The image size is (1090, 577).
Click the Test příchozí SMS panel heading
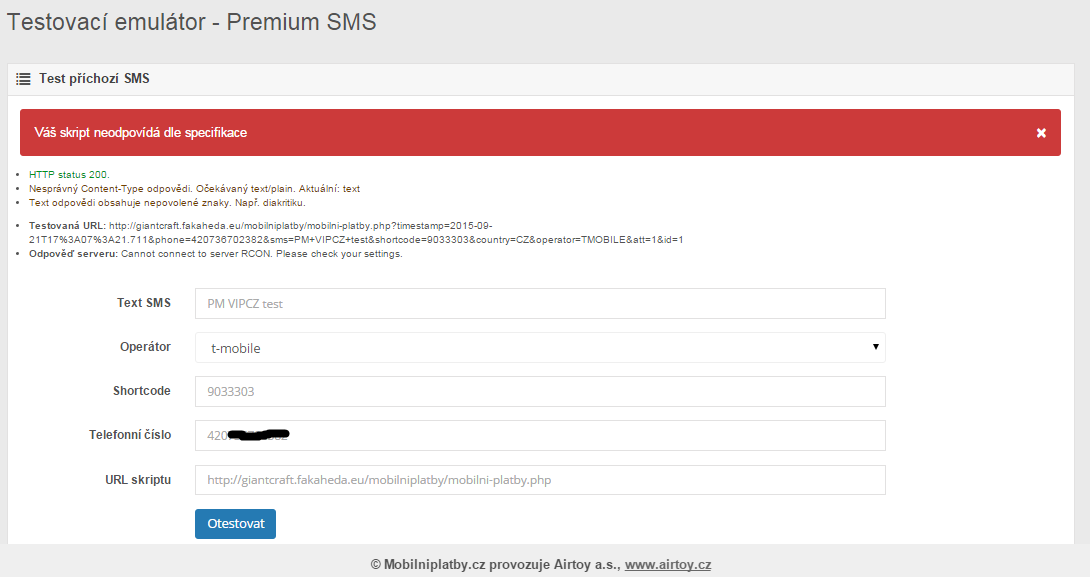coord(94,79)
